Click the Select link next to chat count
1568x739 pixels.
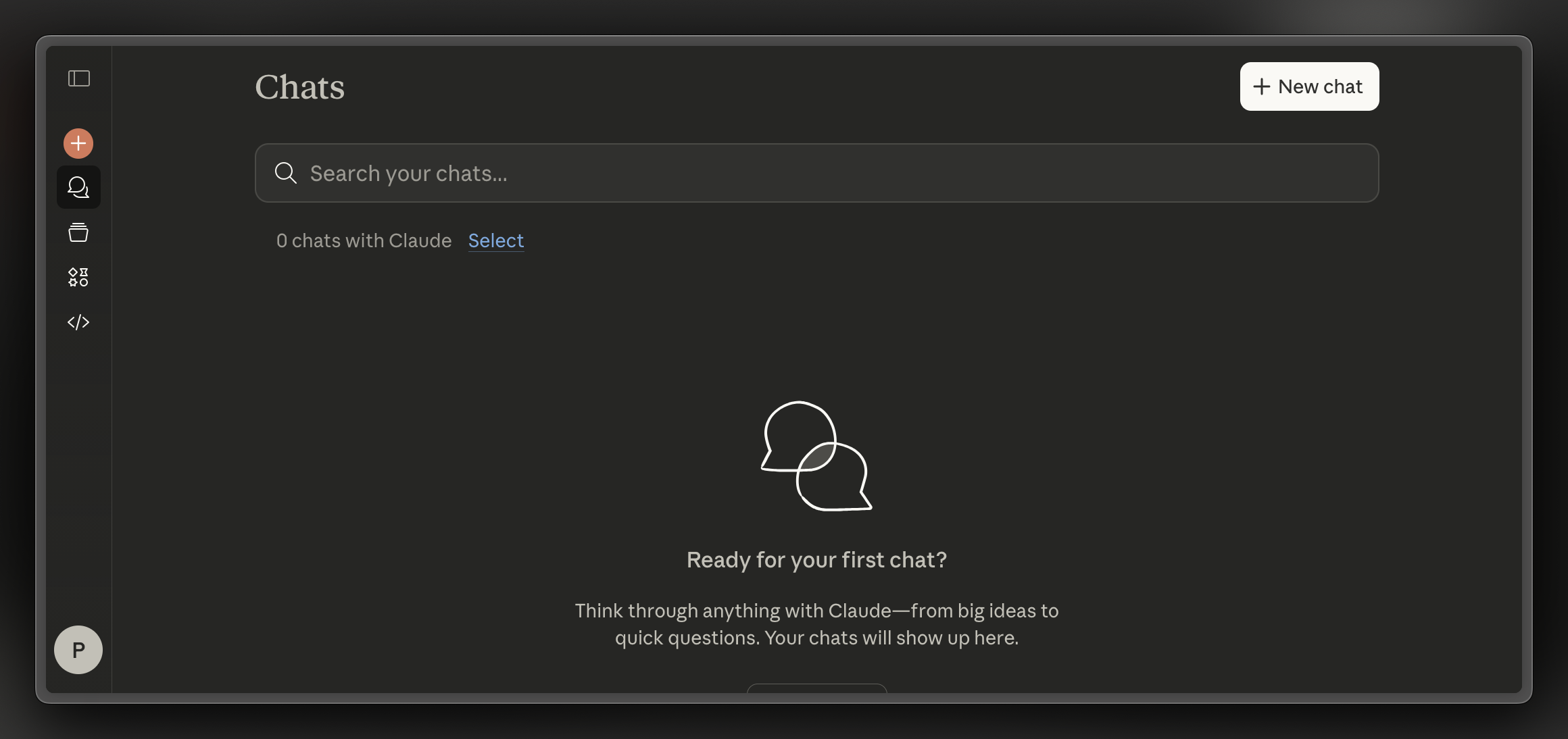(495, 240)
